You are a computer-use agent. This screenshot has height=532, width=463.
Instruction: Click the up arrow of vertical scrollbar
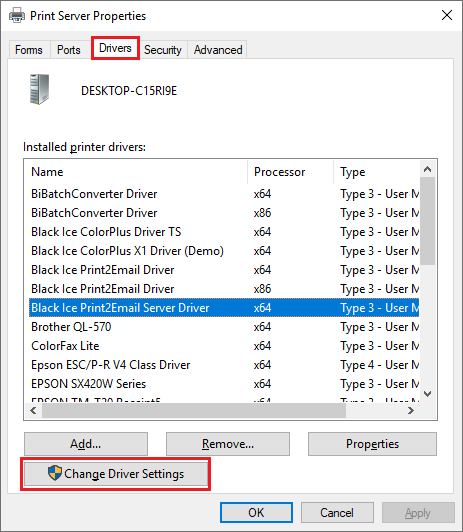427,169
